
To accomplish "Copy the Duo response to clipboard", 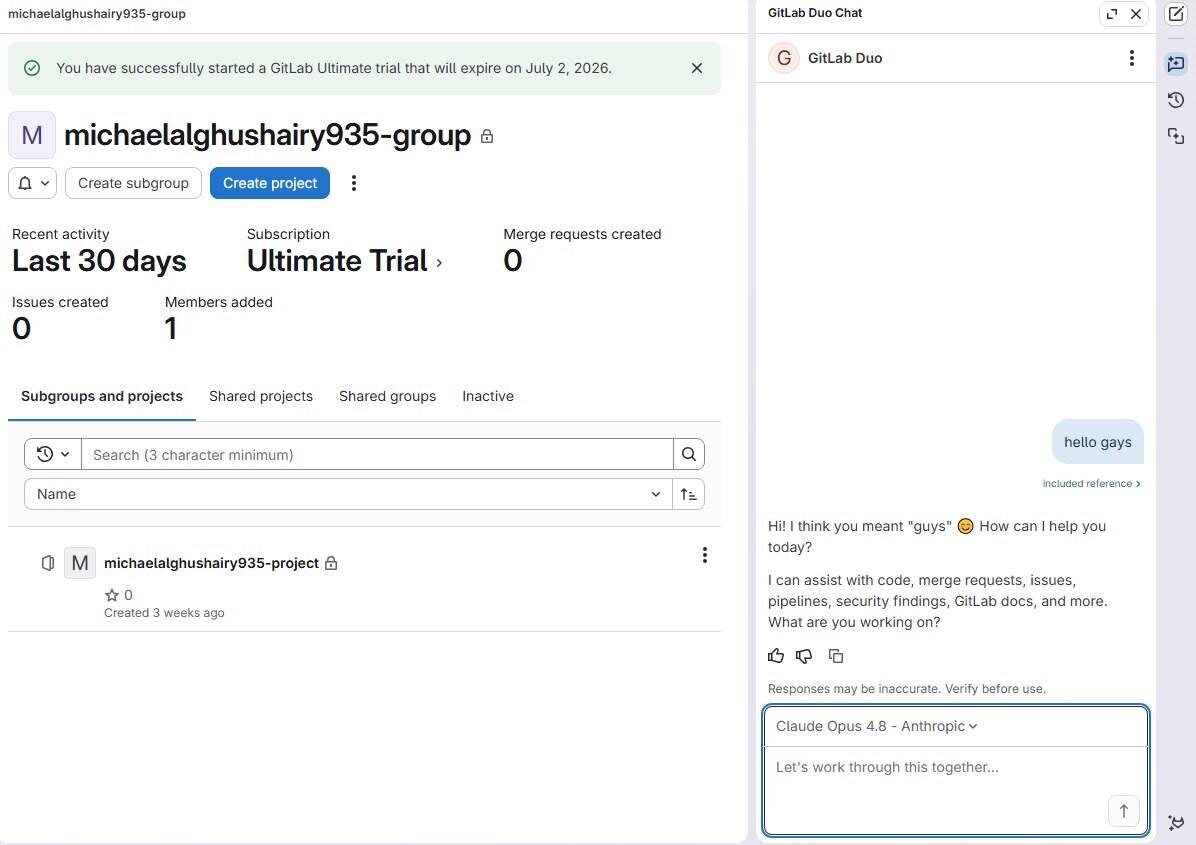I will pyautogui.click(x=836, y=656).
